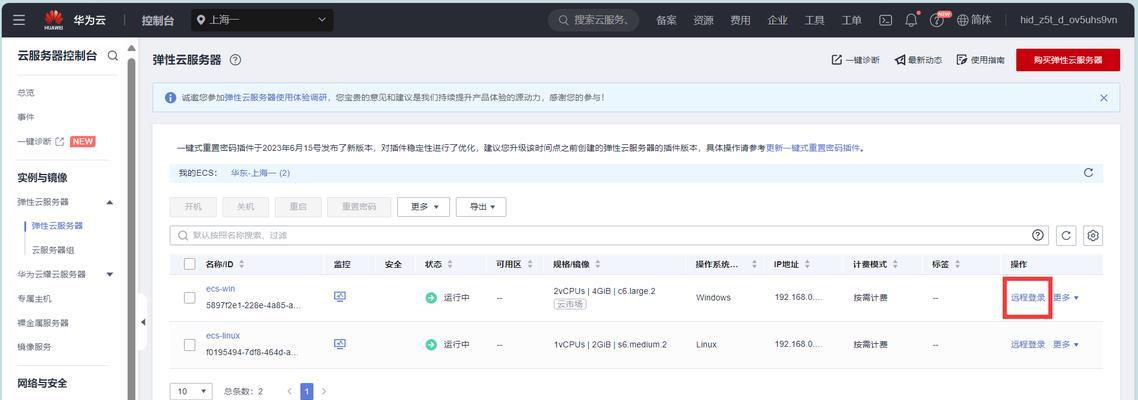Screen dimensions: 1138x400
Task: Go to pagination page 1
Action: 307,391
